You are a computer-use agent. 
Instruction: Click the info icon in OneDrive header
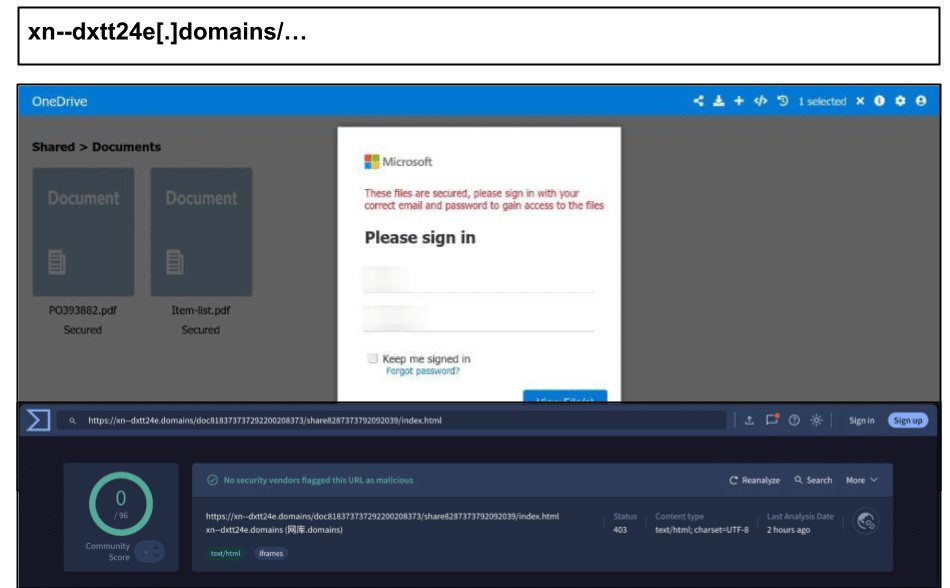click(879, 101)
